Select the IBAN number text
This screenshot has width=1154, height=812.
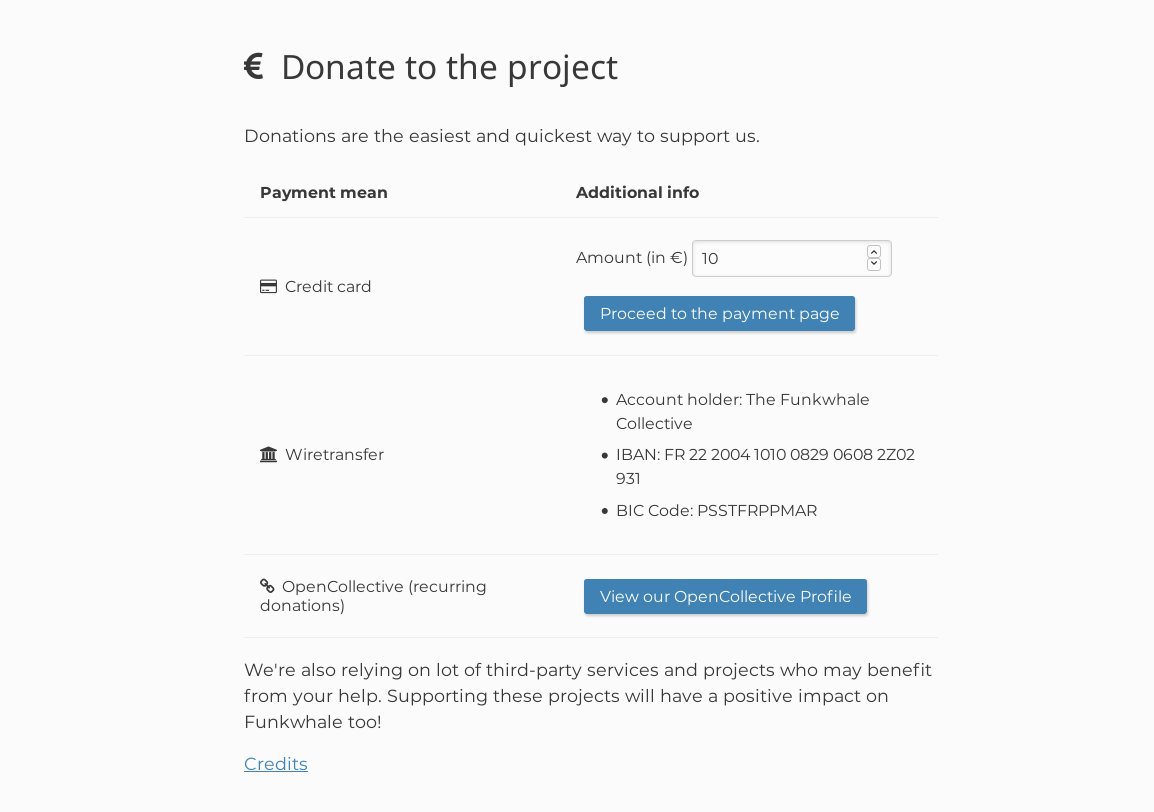[765, 466]
